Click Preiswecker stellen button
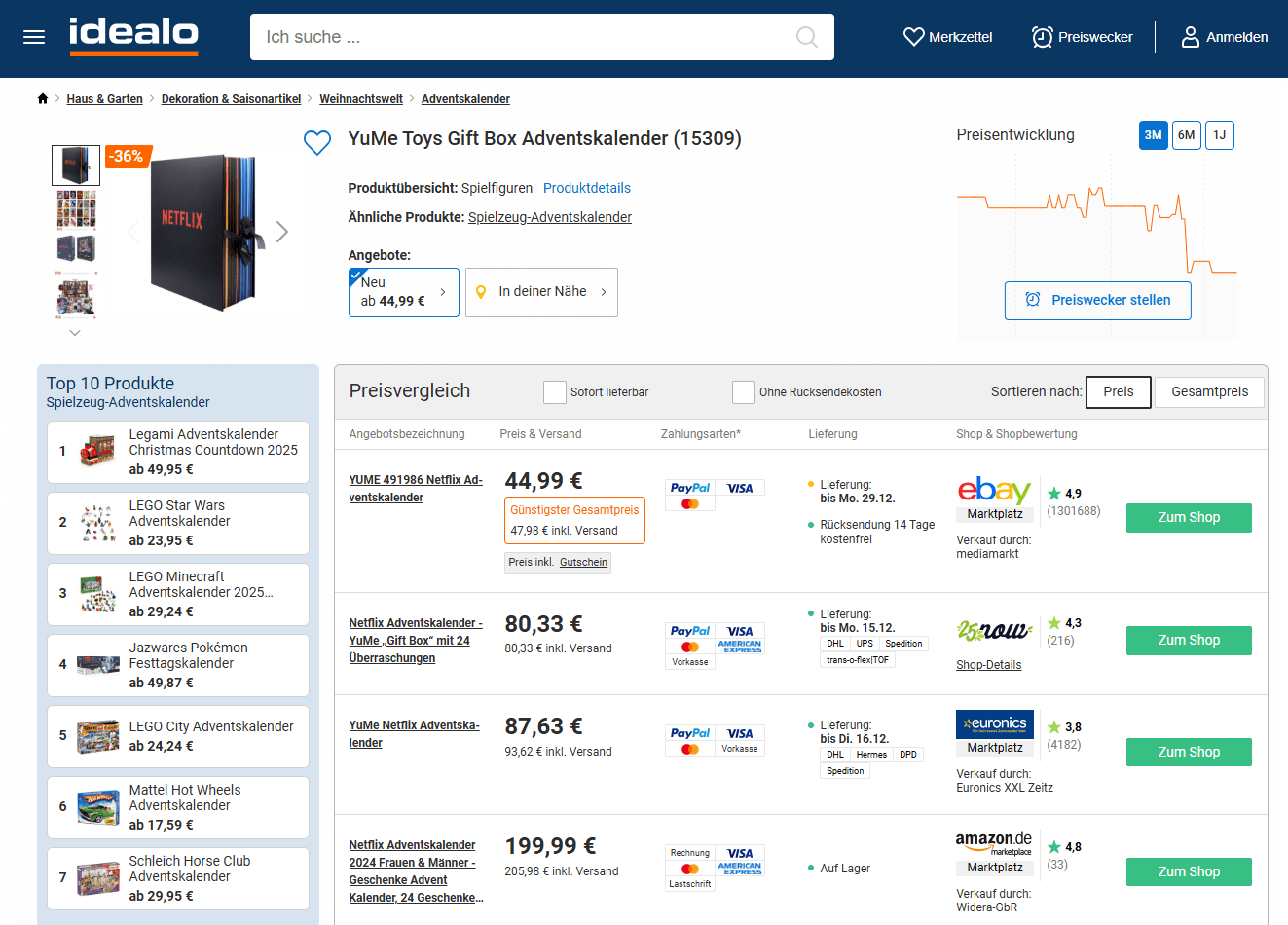This screenshot has width=1288, height=925. 1097,300
